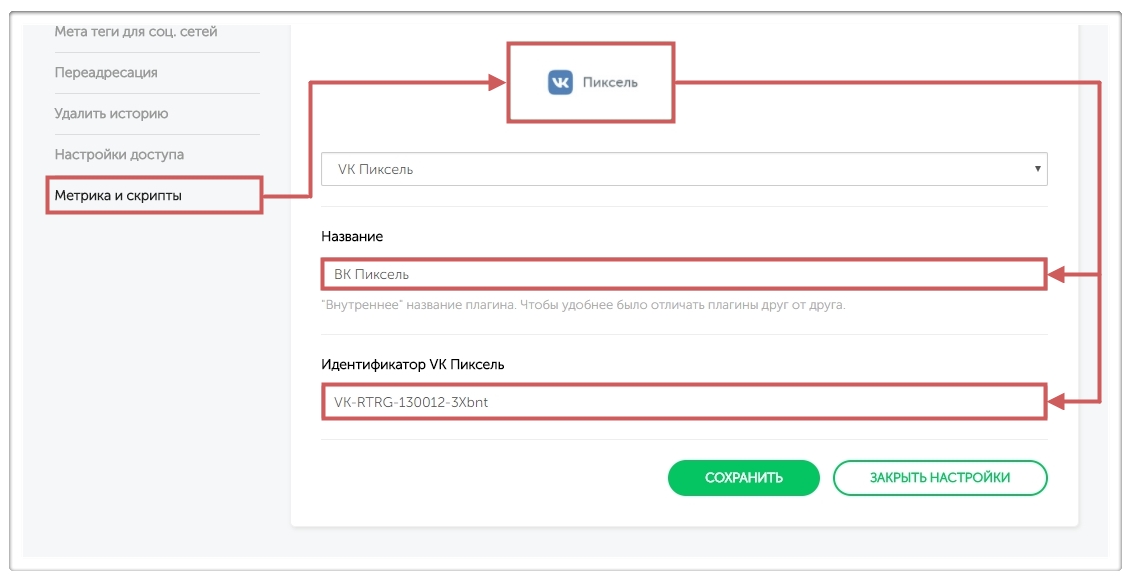Screen dimensions: 1132x583
Task: Click the 'ЗАКРЫТЬ НАСТРОЙКИ' button
Action: click(x=939, y=478)
